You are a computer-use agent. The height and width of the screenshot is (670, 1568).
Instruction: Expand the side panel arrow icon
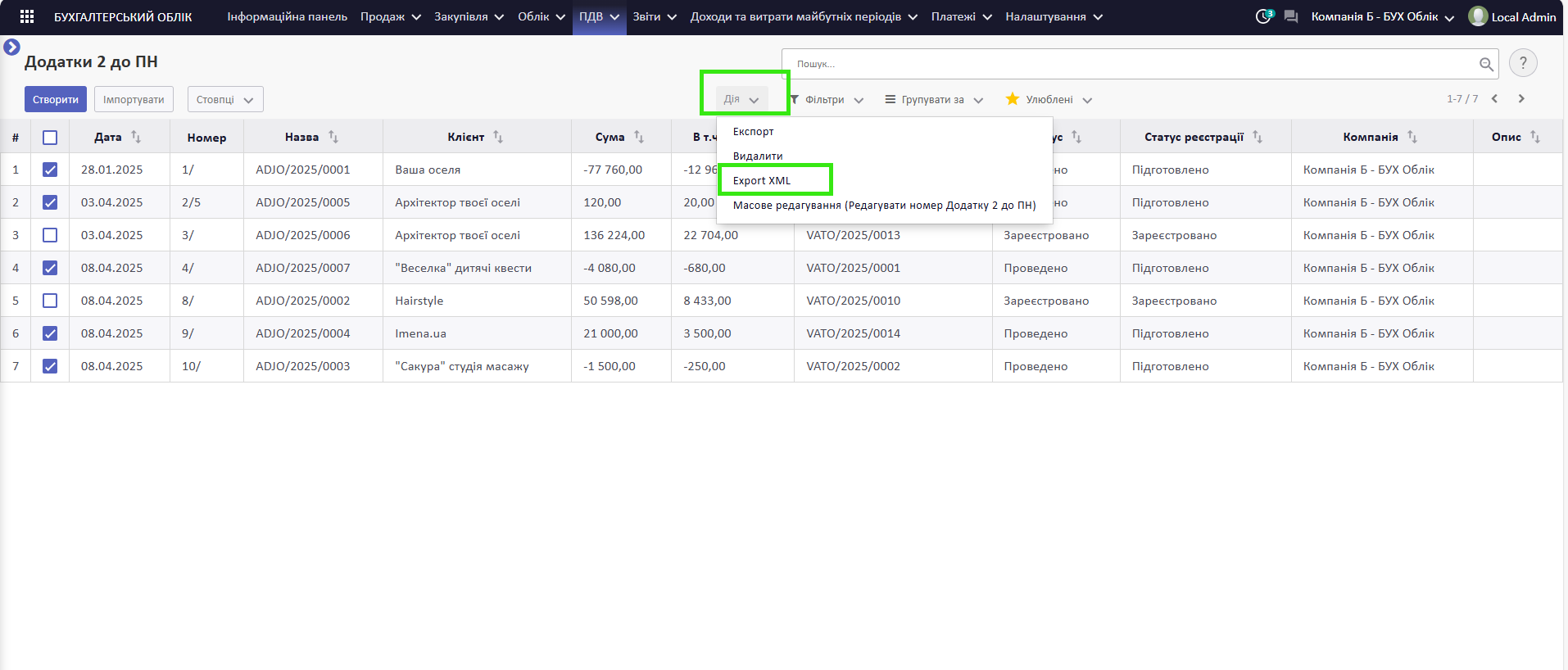pos(11,48)
